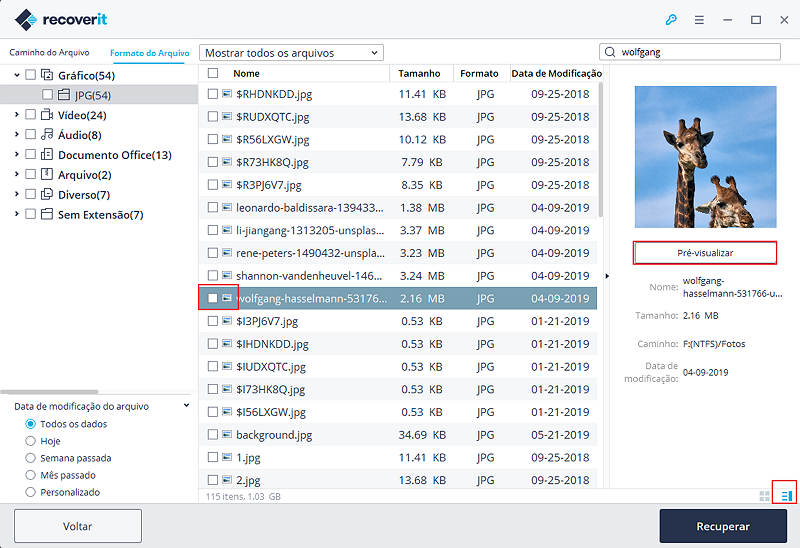Check the Gráfico(54) checkbox
The image size is (800, 548).
[x=31, y=75]
